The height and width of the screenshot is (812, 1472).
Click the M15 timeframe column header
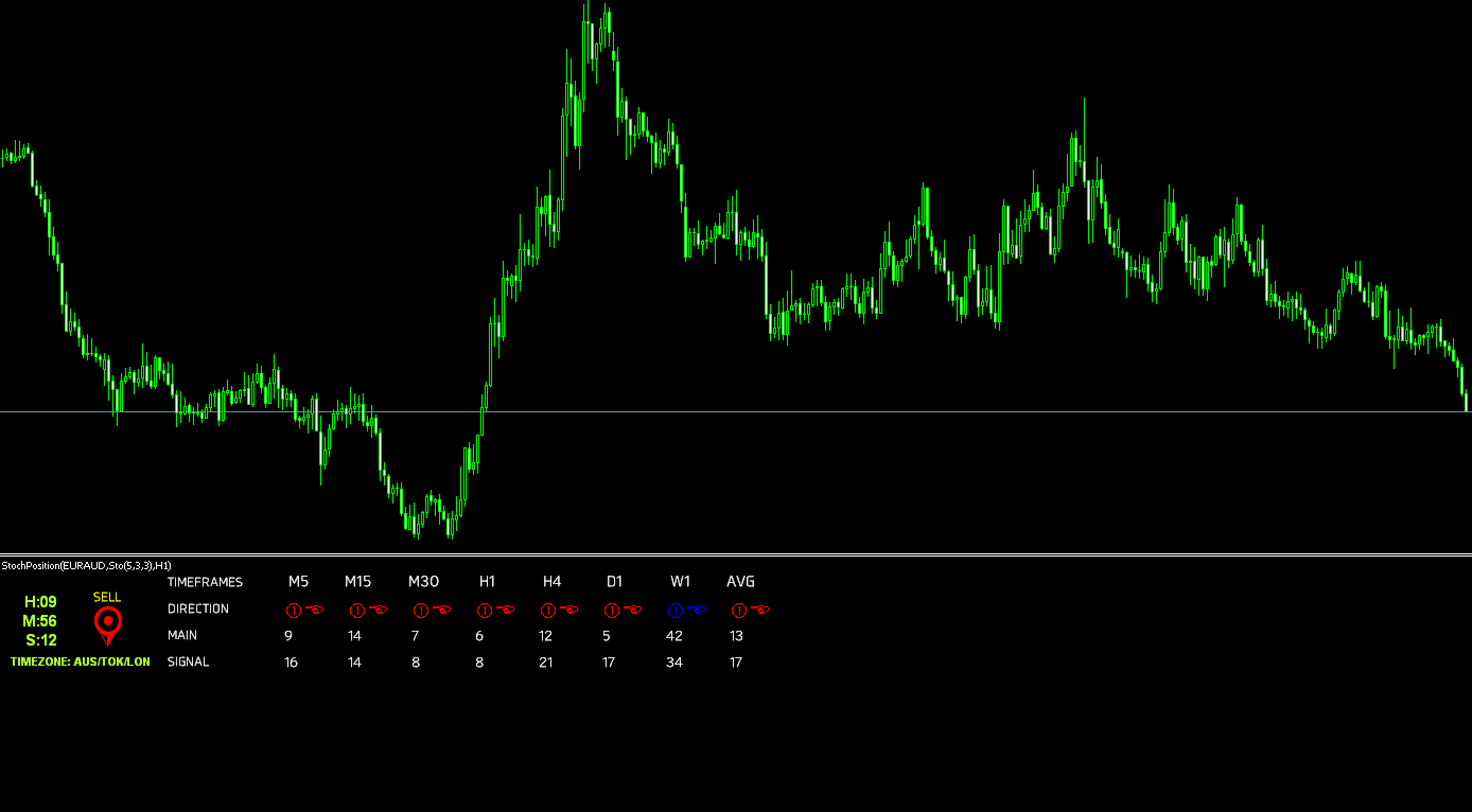358,581
